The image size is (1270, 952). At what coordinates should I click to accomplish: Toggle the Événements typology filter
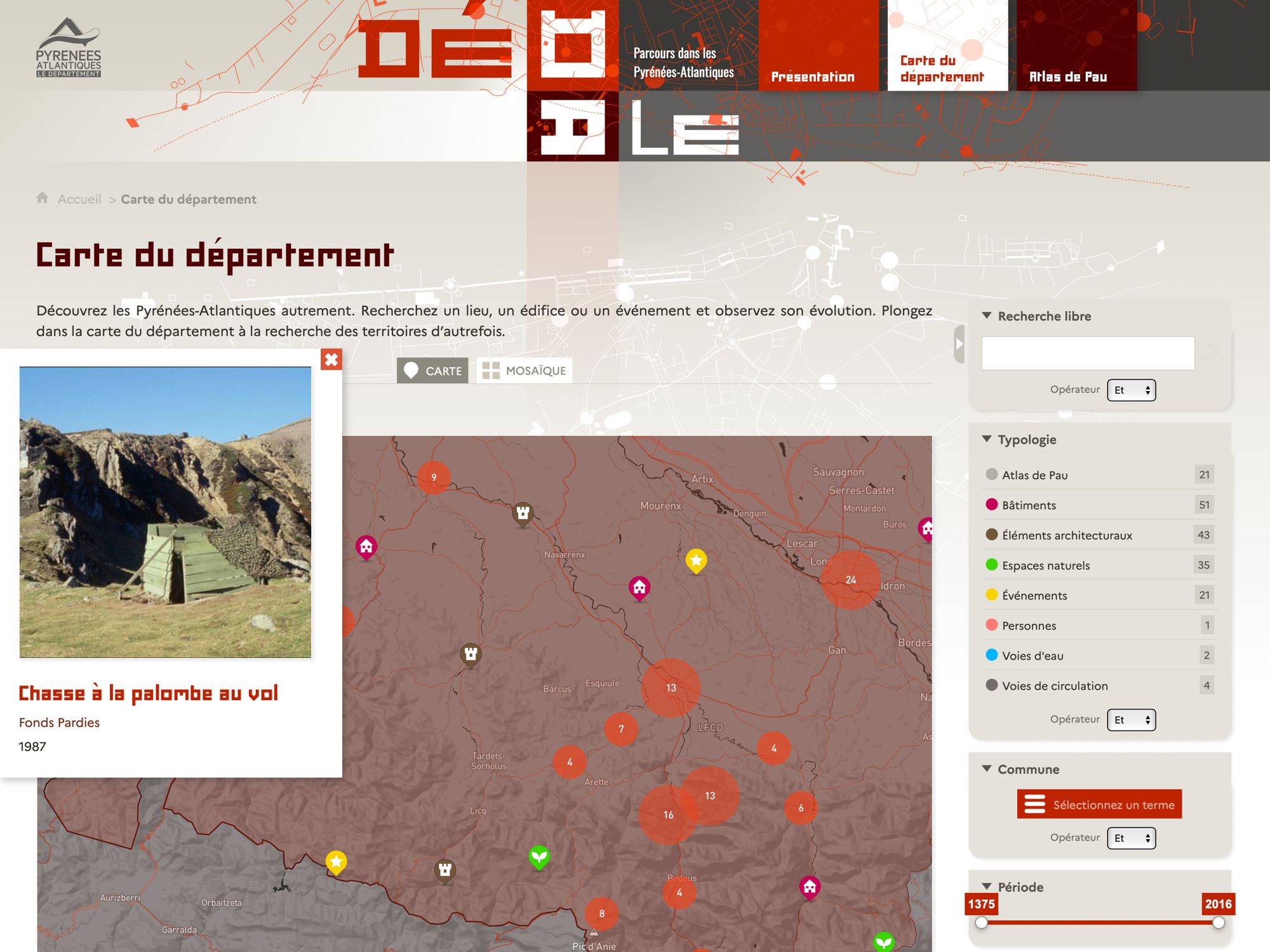1034,595
